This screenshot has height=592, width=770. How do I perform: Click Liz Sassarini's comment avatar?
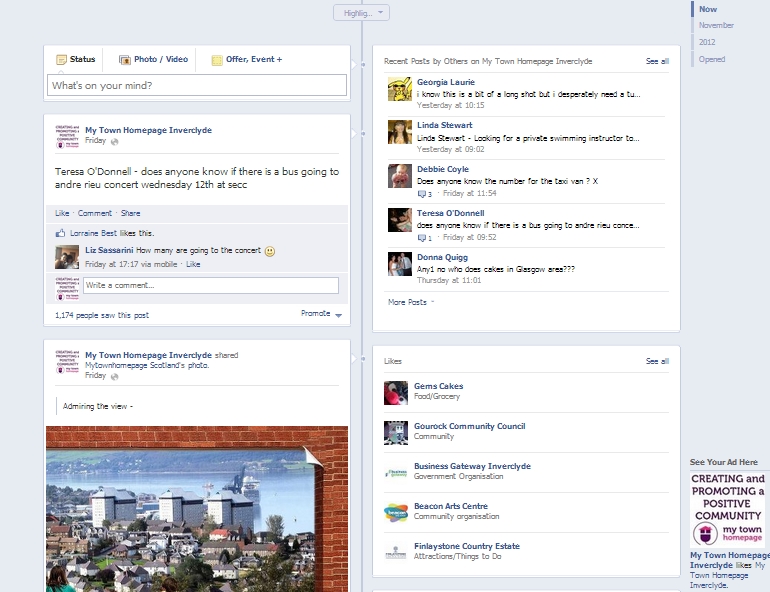tap(67, 257)
